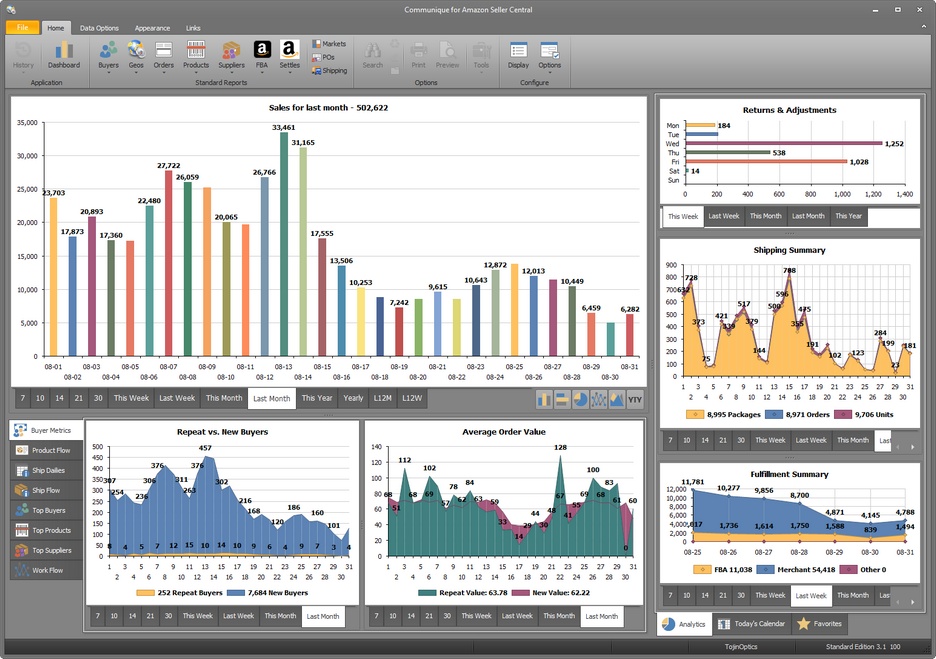Select Buyer Metrics in the sidebar
936x659 pixels.
pos(46,430)
